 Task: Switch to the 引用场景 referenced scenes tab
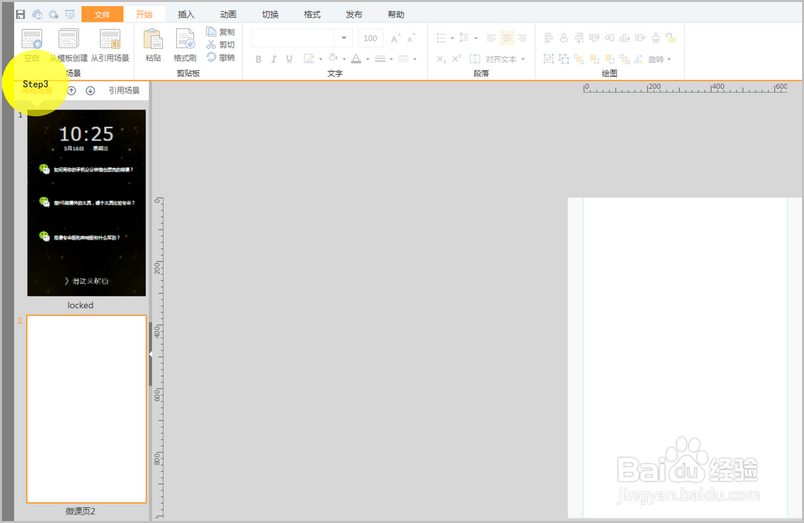124,91
